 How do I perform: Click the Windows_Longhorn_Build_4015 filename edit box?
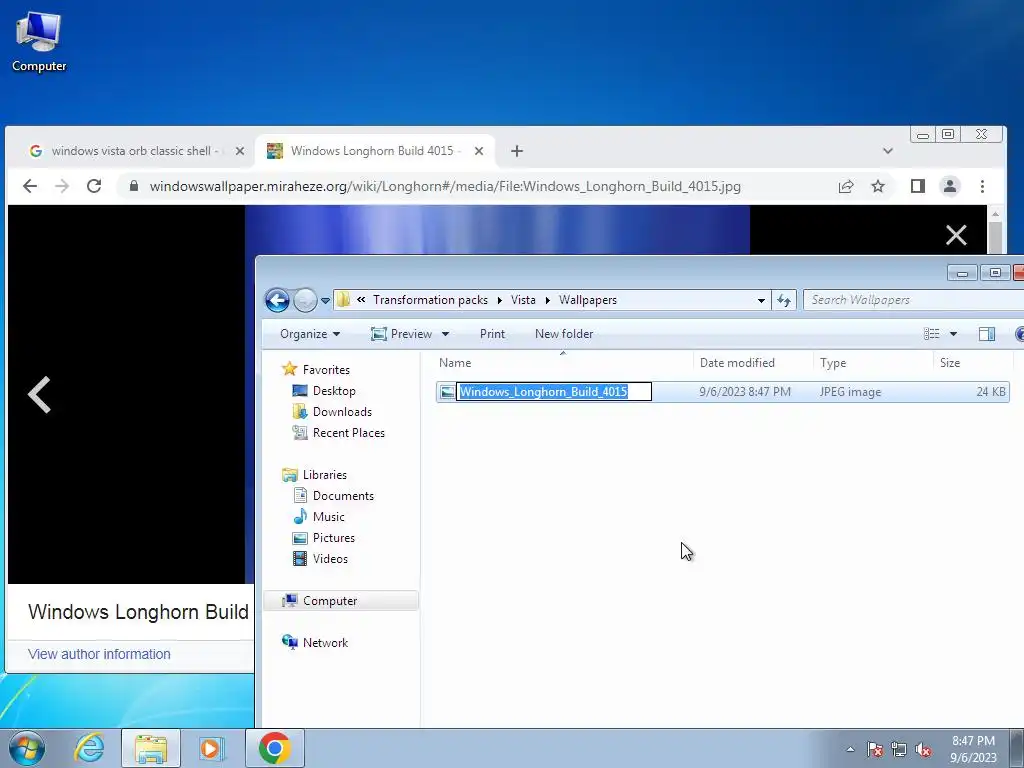click(x=554, y=392)
